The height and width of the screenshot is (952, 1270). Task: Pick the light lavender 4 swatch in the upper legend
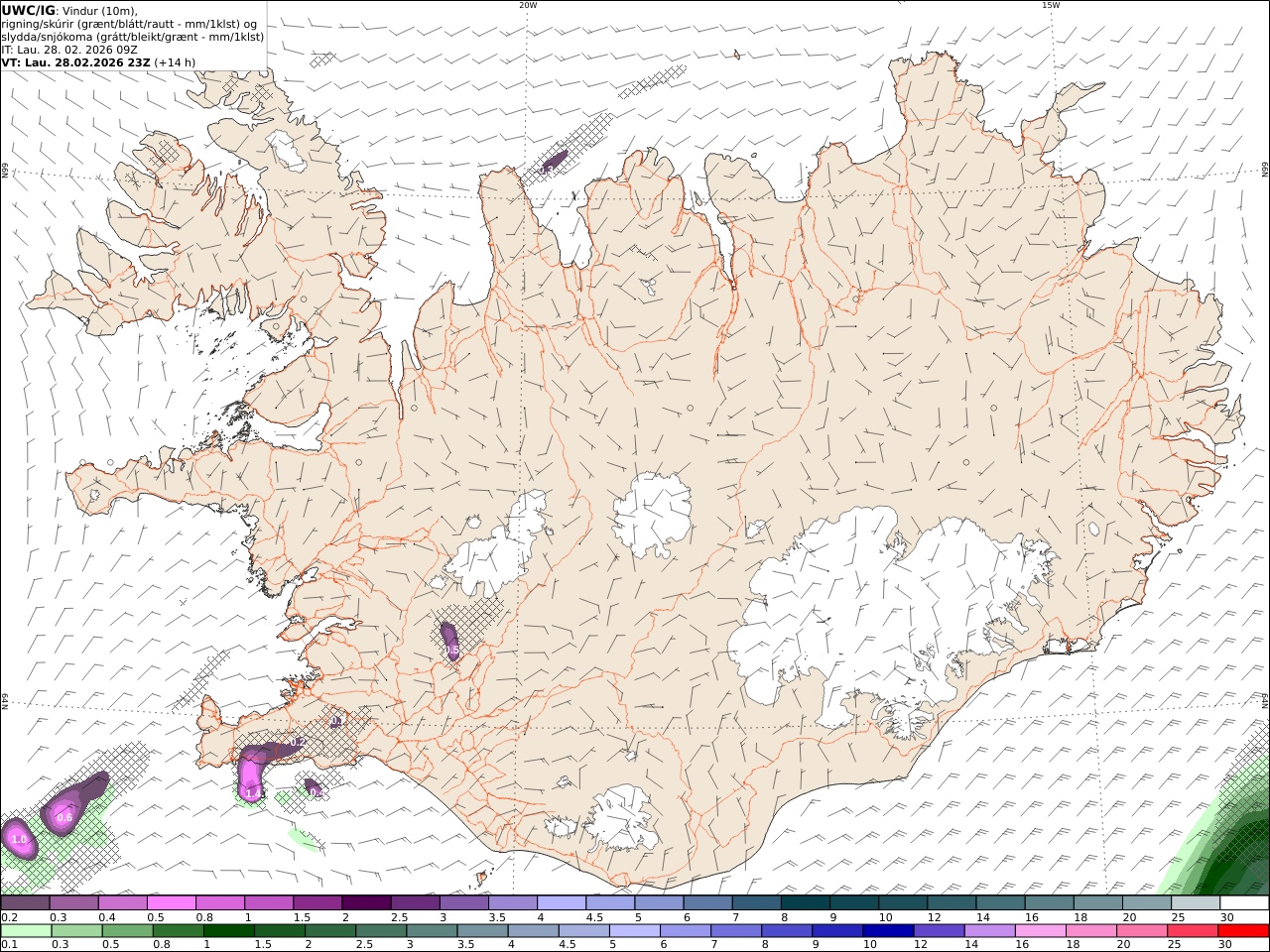pos(562,903)
